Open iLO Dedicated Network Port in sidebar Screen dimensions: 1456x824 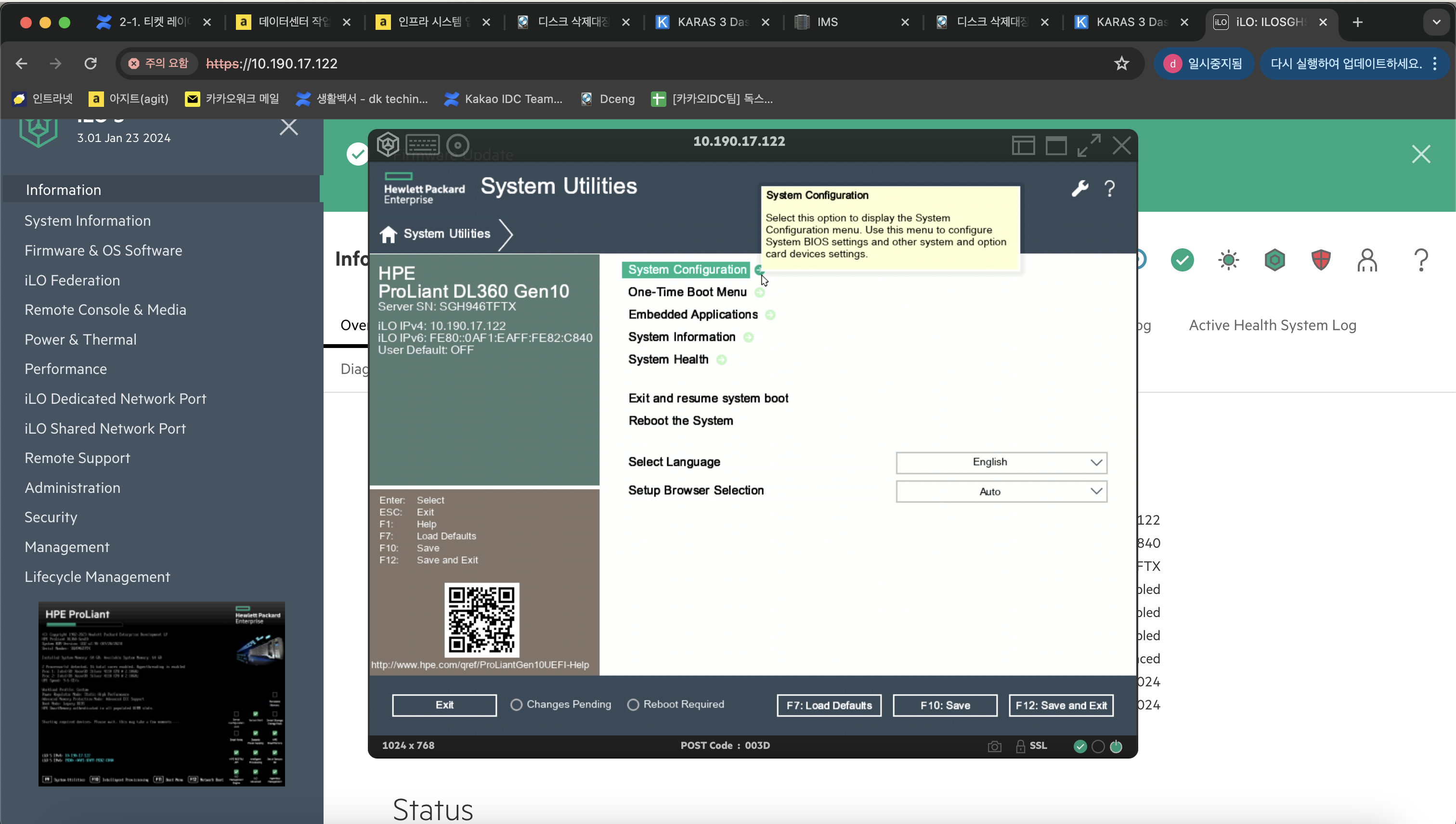tap(116, 399)
